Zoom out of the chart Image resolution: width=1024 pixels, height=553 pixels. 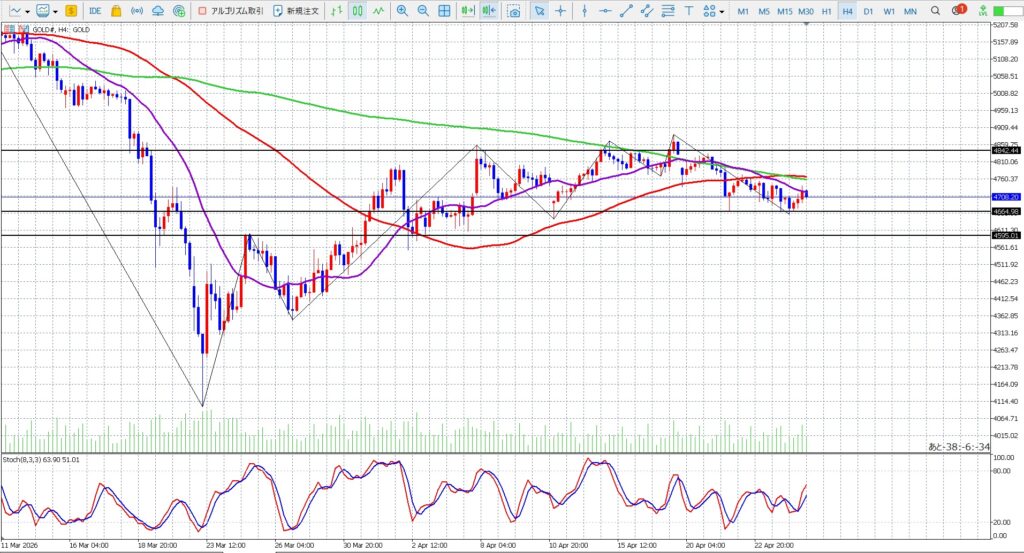423,11
